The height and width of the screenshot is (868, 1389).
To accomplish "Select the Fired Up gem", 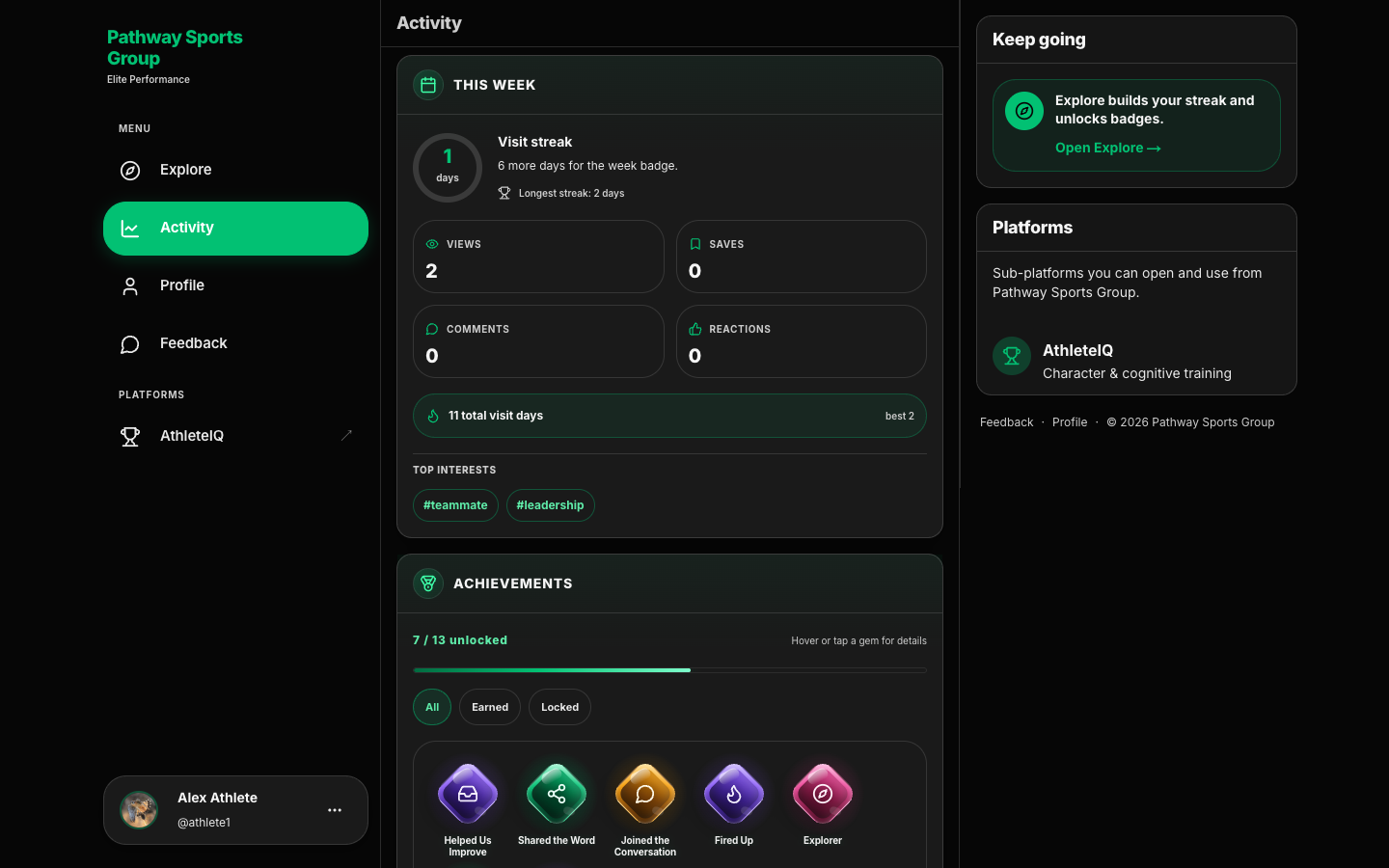I will coord(734,794).
